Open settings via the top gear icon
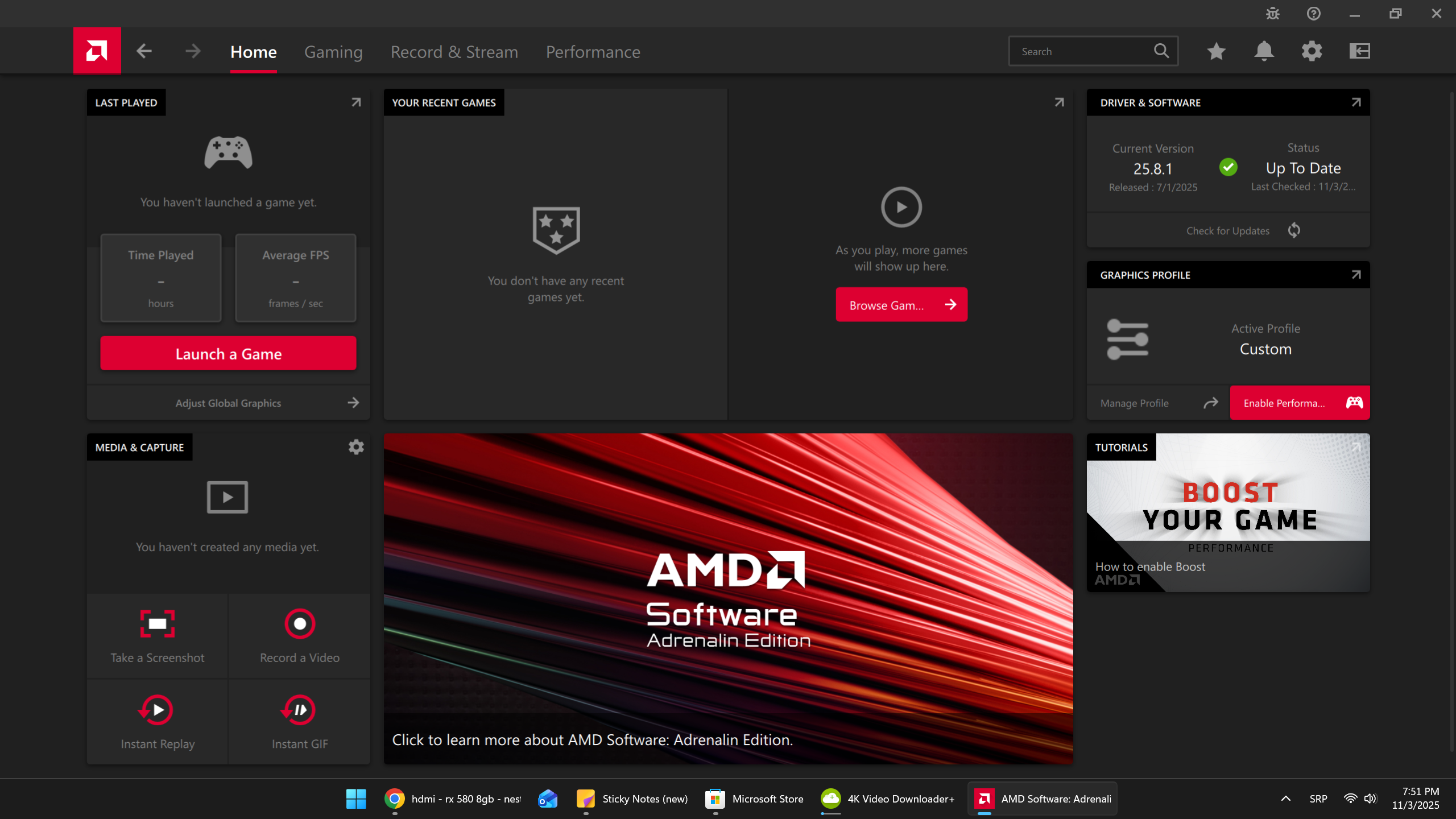Screen dimensions: 1456x819 (x=1312, y=51)
